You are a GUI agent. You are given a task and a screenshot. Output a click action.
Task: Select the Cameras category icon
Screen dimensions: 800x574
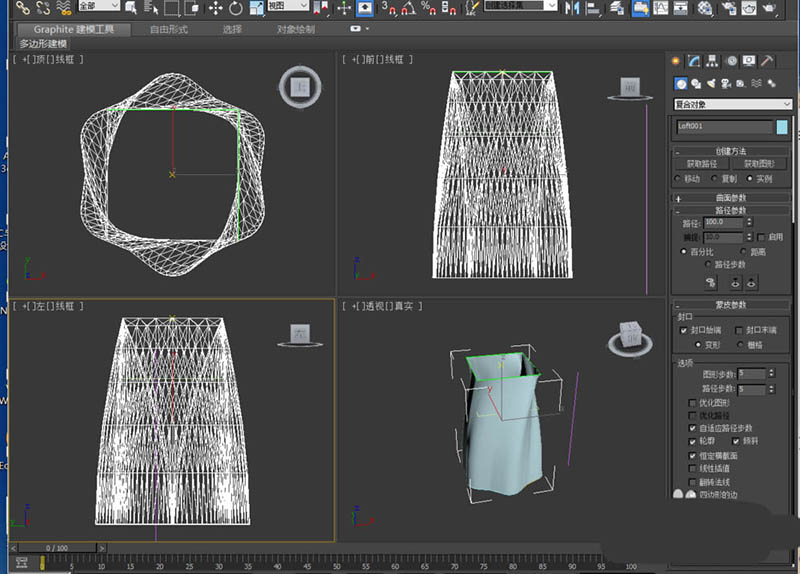726,83
